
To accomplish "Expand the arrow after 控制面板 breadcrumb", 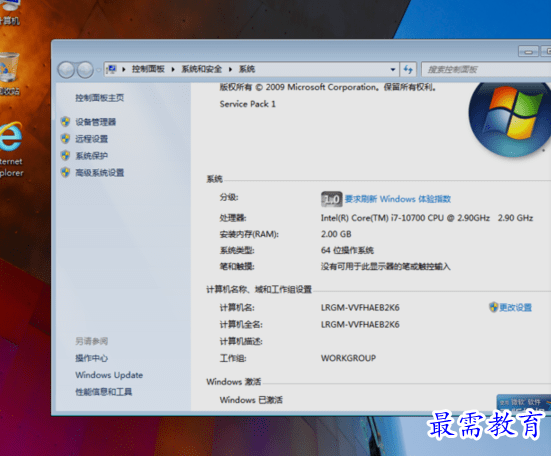I will click(173, 70).
